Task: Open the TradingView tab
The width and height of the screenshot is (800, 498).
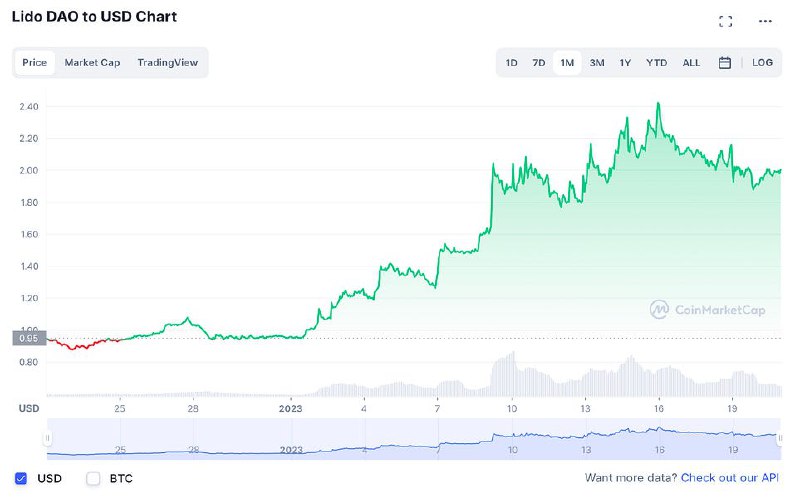Action: tap(167, 63)
